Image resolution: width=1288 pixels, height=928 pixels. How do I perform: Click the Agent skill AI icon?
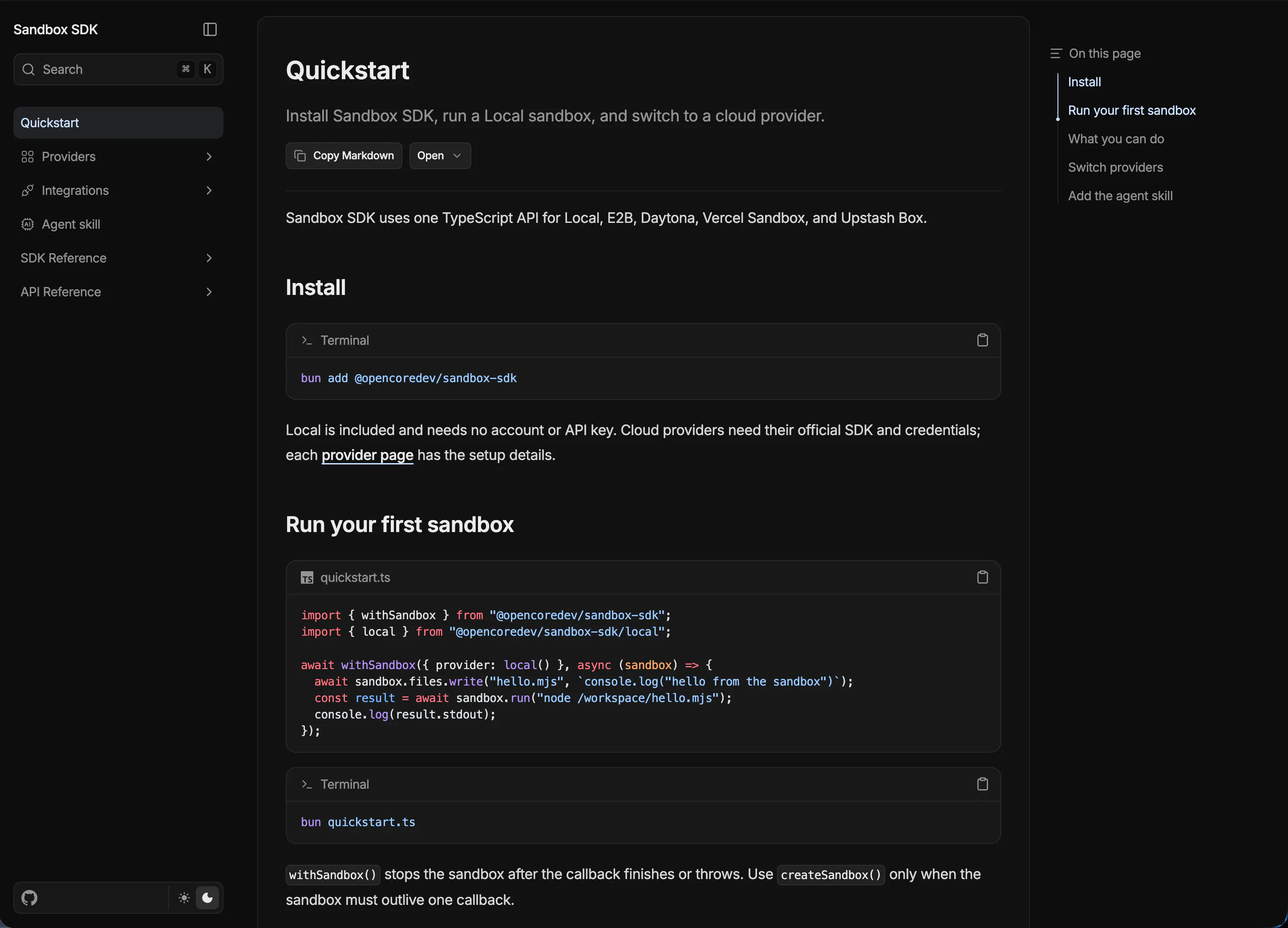click(27, 224)
